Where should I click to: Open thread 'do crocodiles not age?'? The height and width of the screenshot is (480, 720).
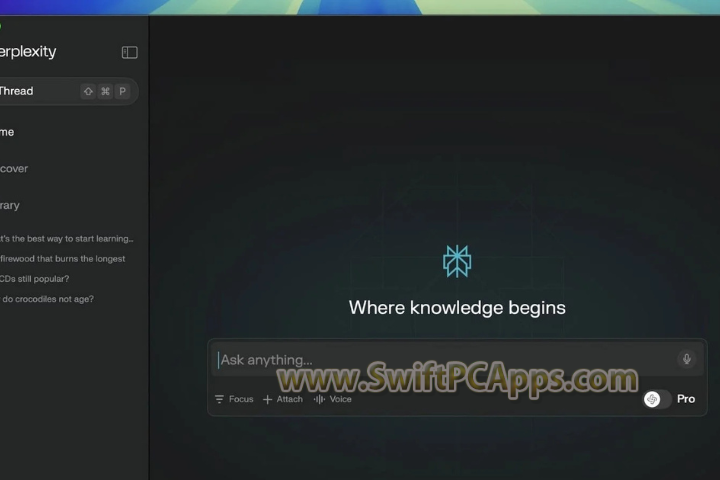(x=47, y=299)
